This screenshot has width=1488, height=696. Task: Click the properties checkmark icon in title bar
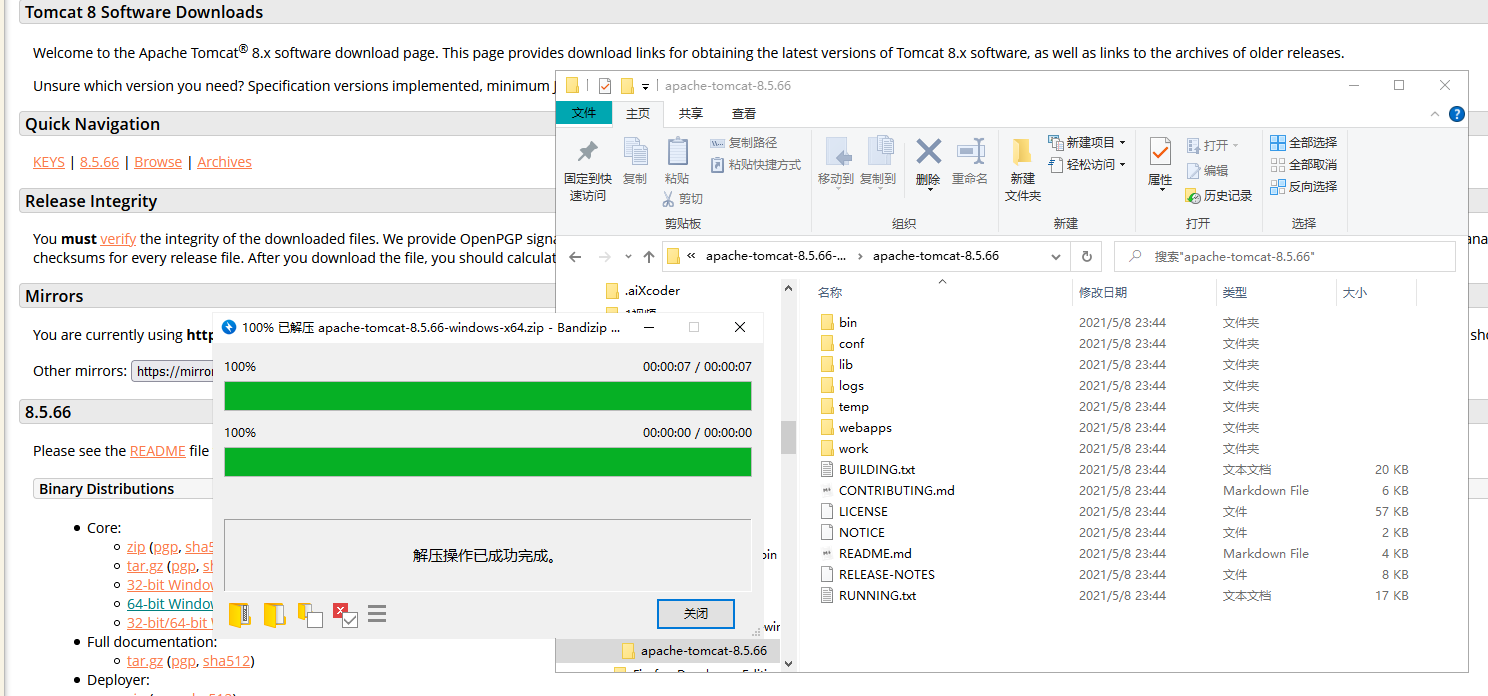pos(605,86)
